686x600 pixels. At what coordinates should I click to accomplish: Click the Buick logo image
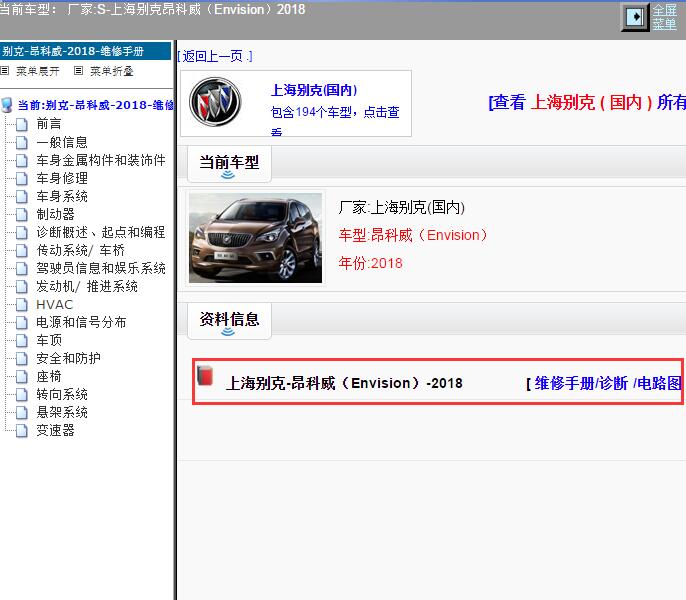[215, 102]
